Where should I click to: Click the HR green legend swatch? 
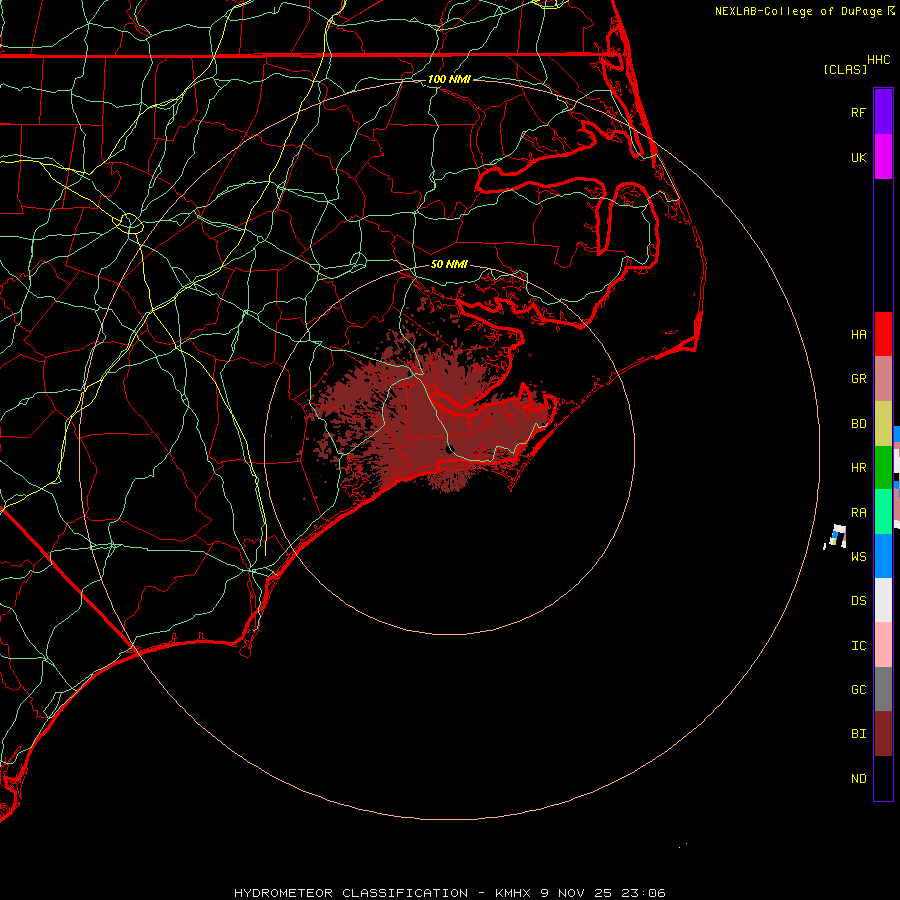[x=883, y=468]
